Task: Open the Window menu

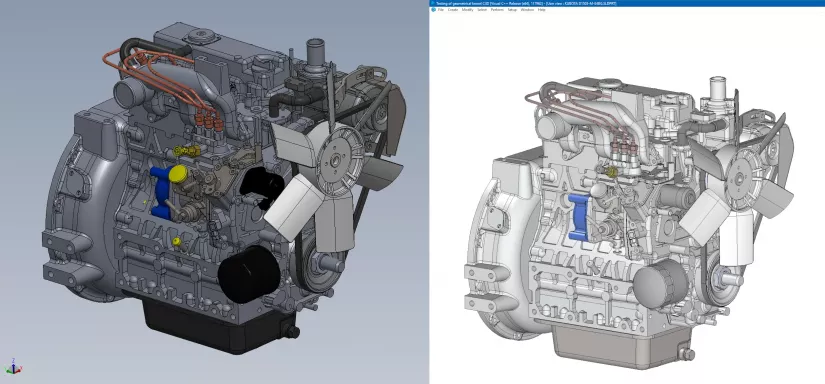Action: pyautogui.click(x=527, y=9)
